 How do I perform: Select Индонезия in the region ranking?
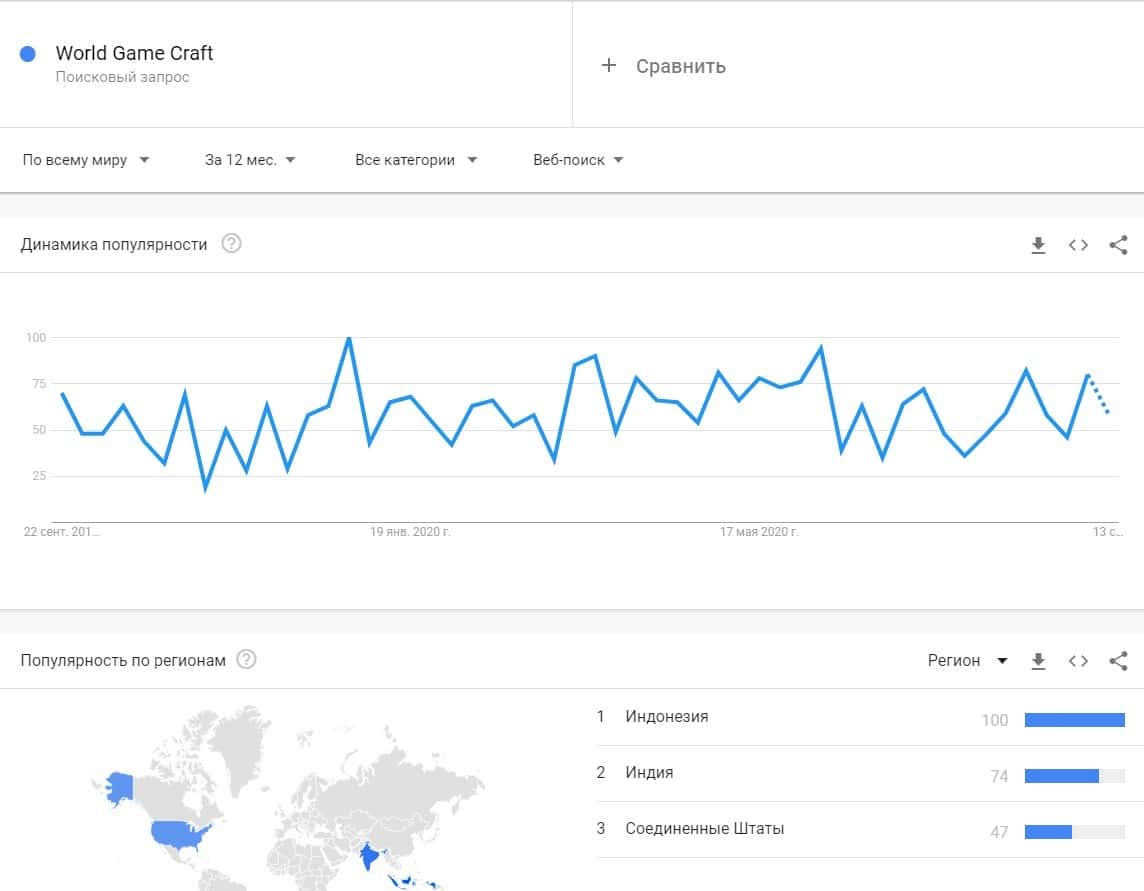pyautogui.click(x=666, y=716)
